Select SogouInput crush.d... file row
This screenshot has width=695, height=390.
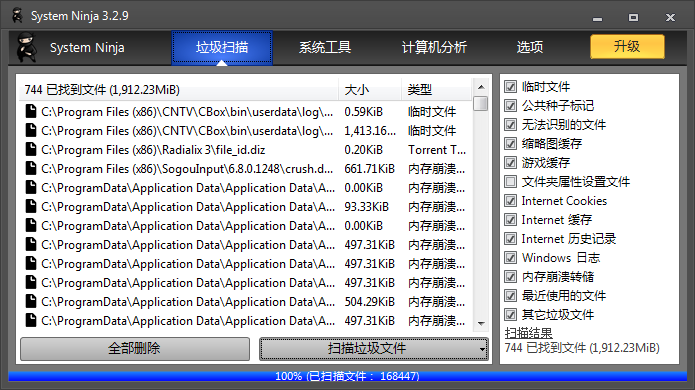[245, 169]
